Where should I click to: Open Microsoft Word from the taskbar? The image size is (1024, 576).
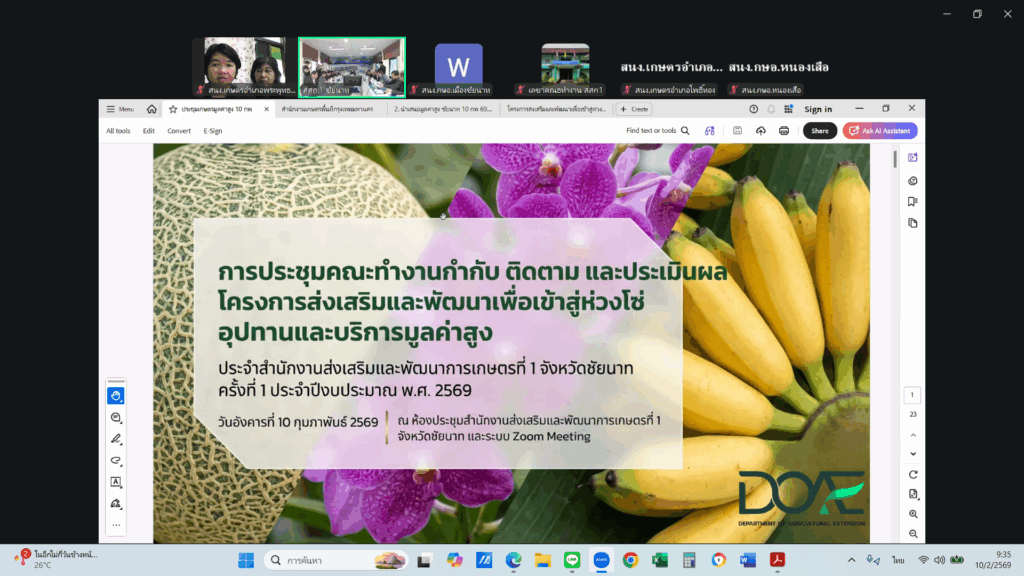(x=747, y=560)
